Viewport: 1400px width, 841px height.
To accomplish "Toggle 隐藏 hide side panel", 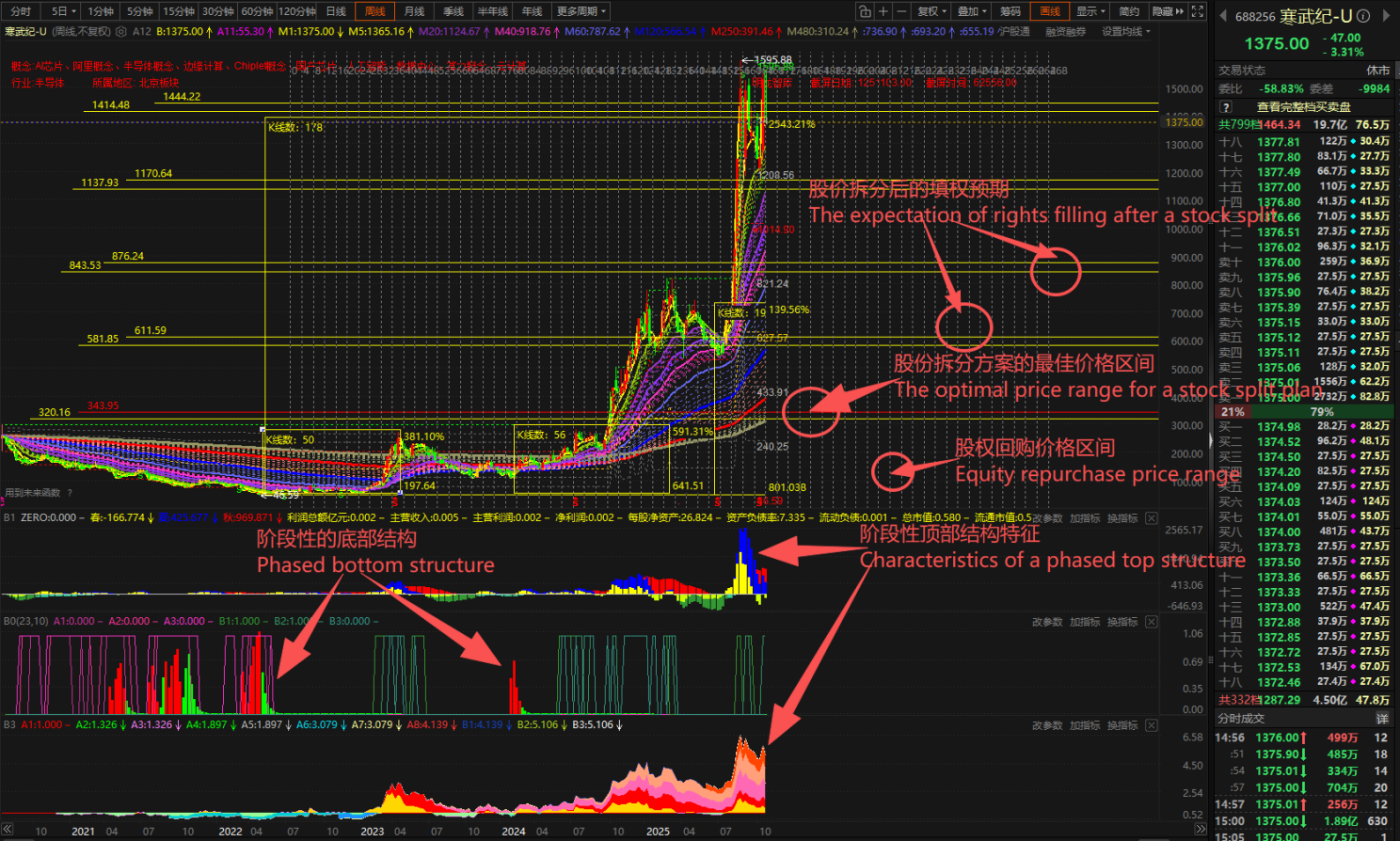I will (1168, 11).
